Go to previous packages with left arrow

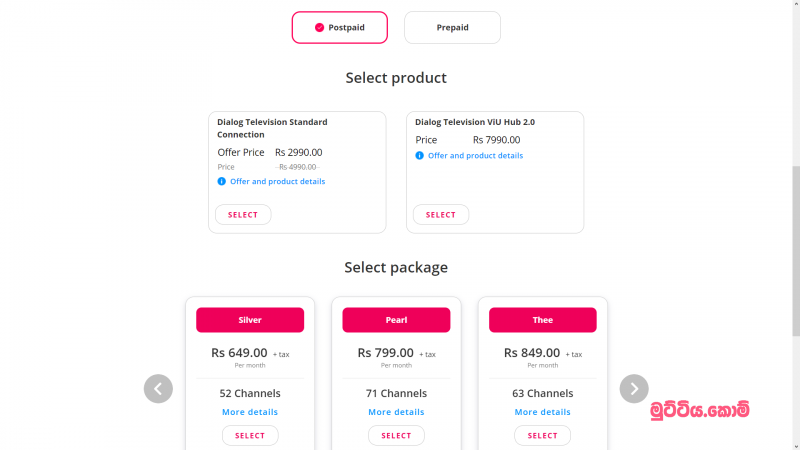pyautogui.click(x=158, y=389)
